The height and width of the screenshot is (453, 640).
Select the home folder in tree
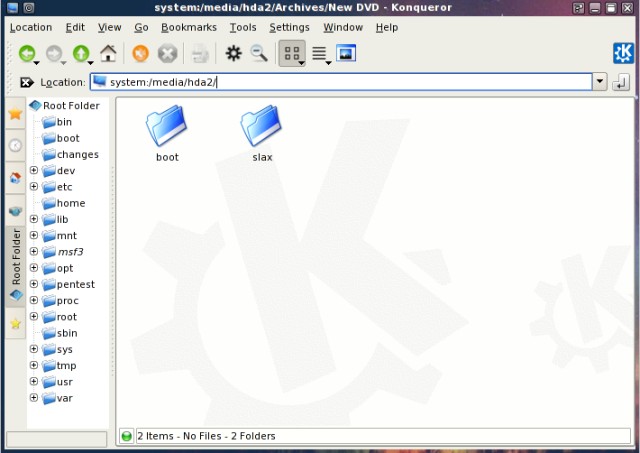click(64, 203)
